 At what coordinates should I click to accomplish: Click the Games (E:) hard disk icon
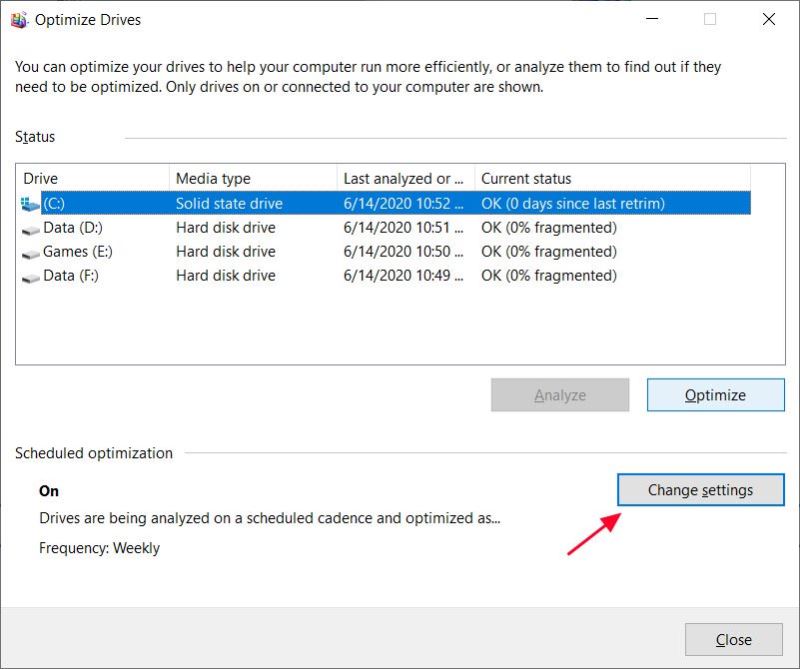[x=30, y=251]
